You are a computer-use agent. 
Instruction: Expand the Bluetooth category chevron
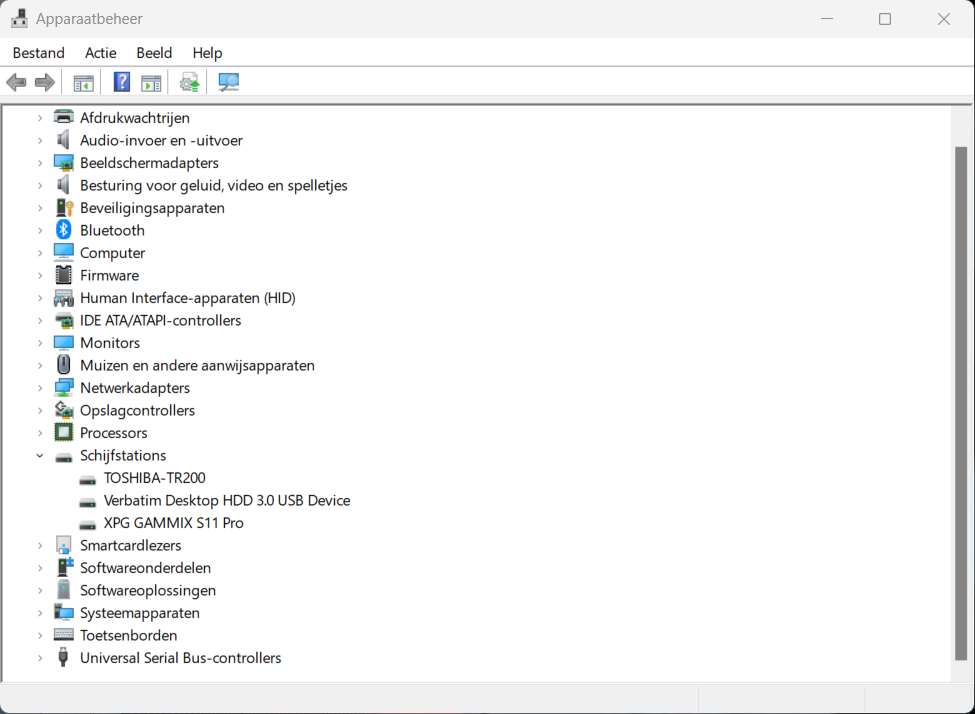(x=40, y=230)
